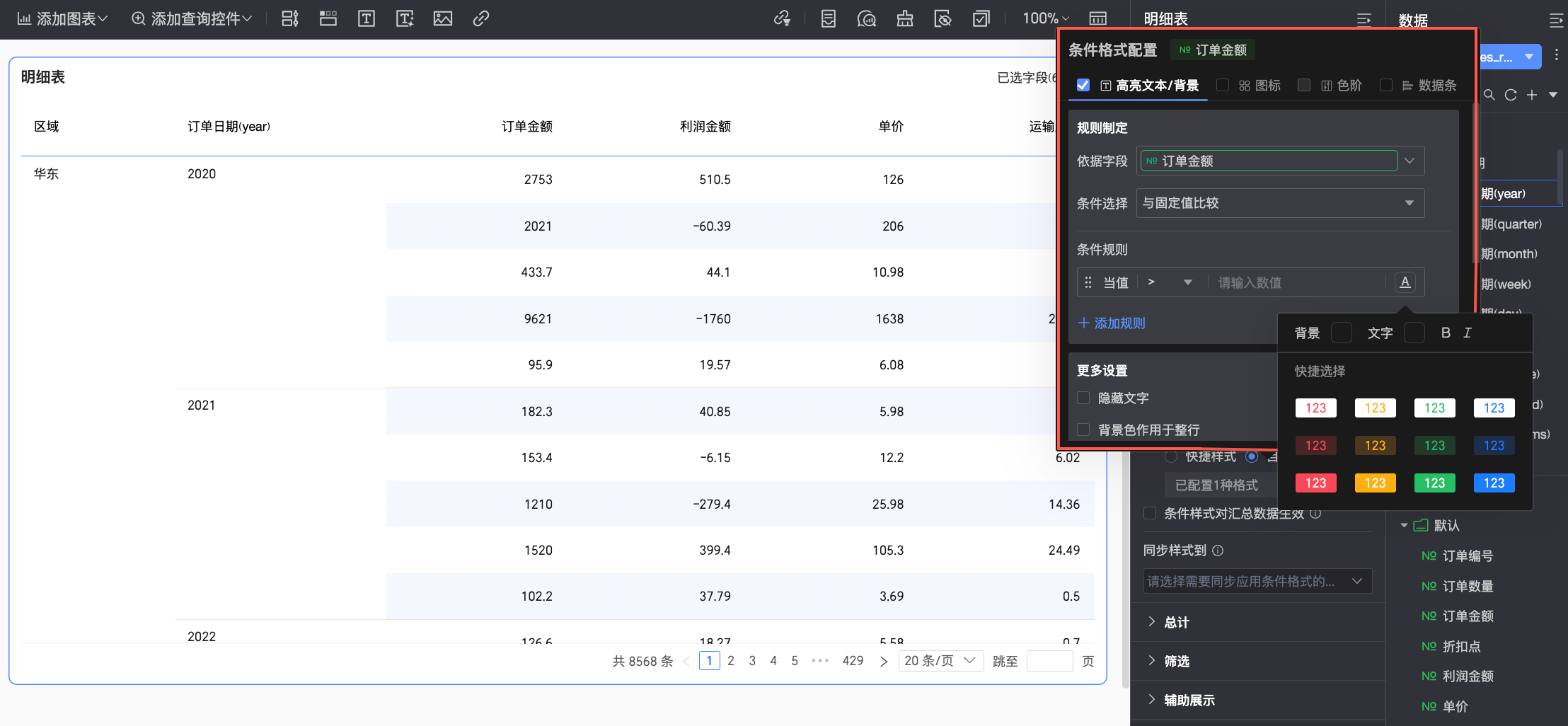Pick the dark blue 123 quick style
This screenshot has width=1568, height=726.
[1494, 445]
